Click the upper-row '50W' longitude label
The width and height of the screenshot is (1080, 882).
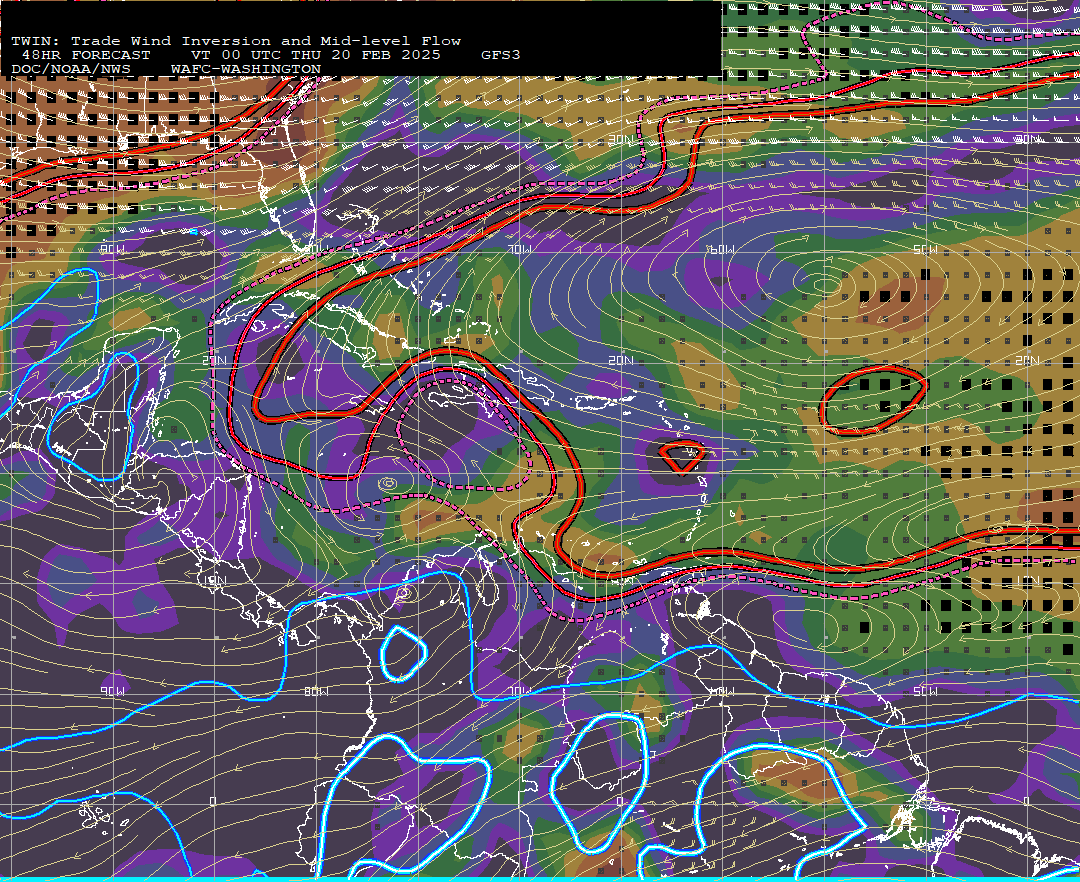(x=925, y=249)
